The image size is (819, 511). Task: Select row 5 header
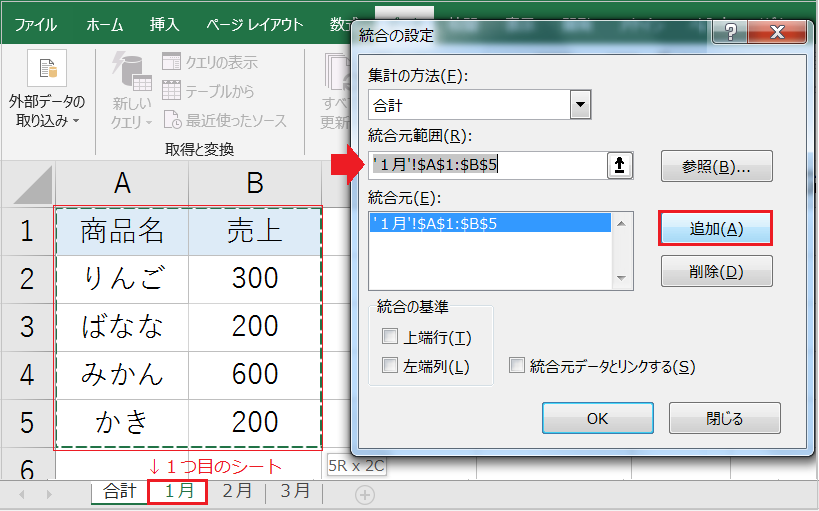tap(27, 423)
